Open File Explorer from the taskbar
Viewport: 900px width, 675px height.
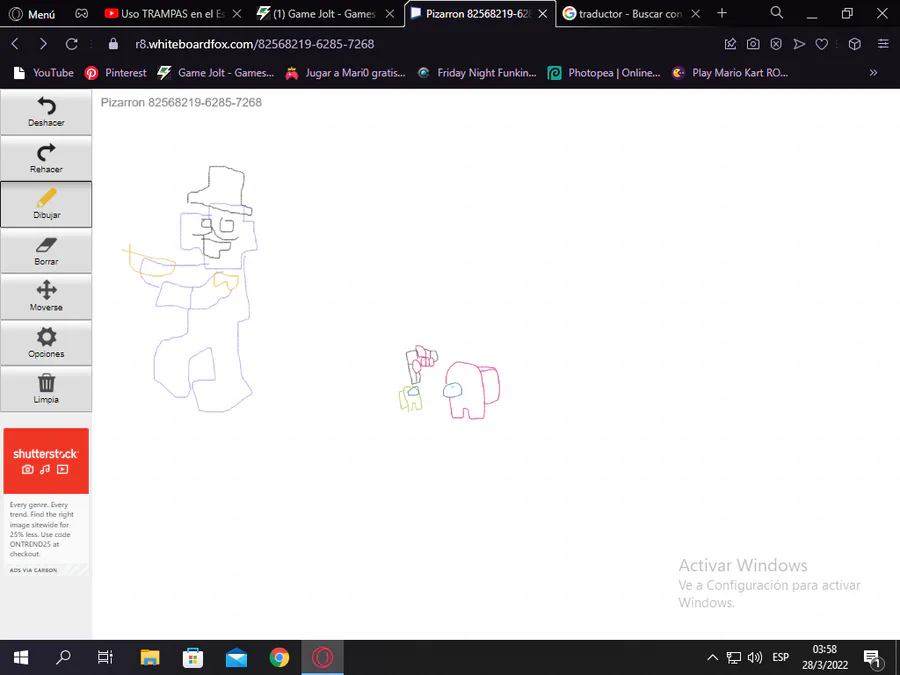tap(150, 657)
